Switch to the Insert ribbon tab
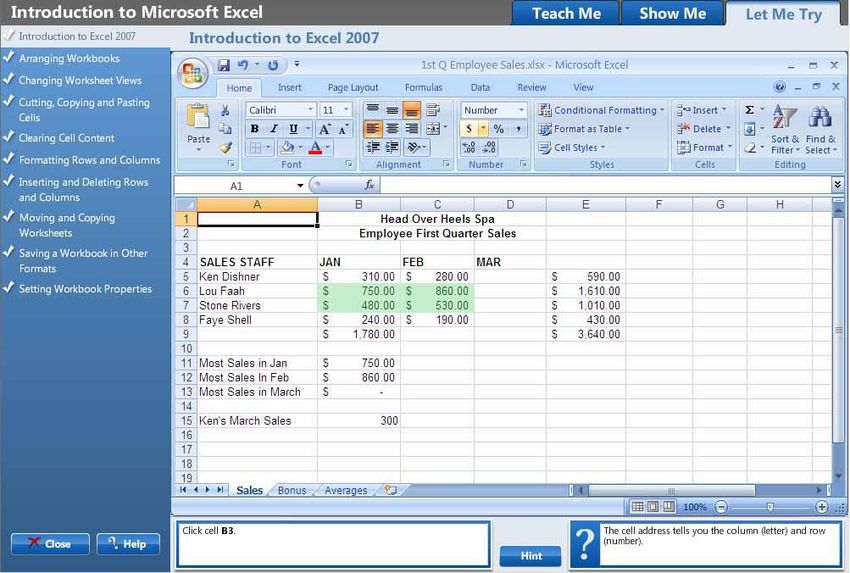Screen dimensions: 850x573 point(289,87)
